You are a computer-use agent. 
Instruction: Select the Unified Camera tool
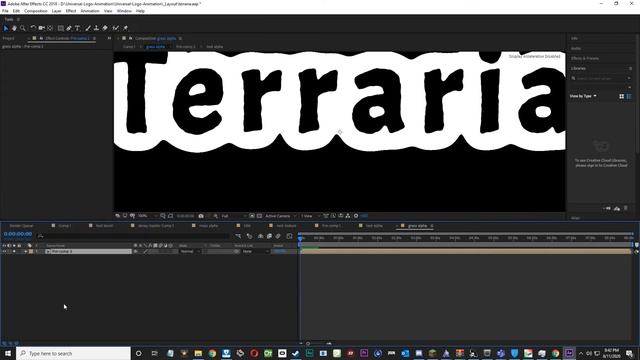(42, 28)
